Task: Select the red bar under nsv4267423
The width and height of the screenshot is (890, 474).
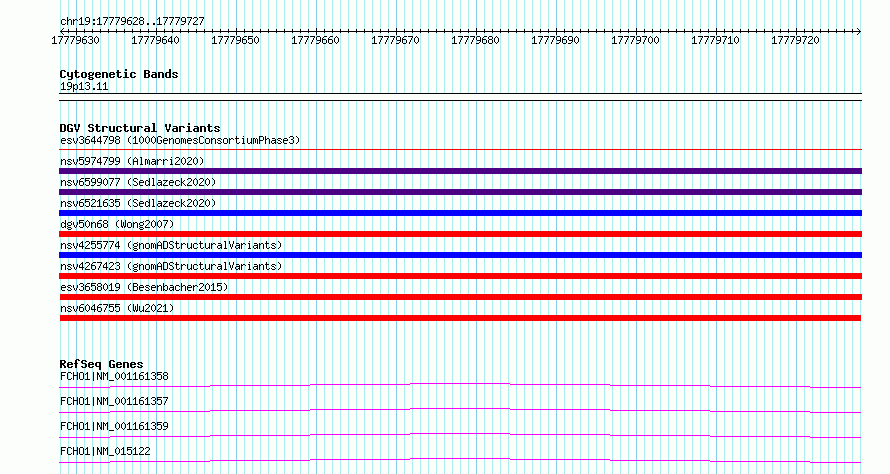Action: (460, 276)
